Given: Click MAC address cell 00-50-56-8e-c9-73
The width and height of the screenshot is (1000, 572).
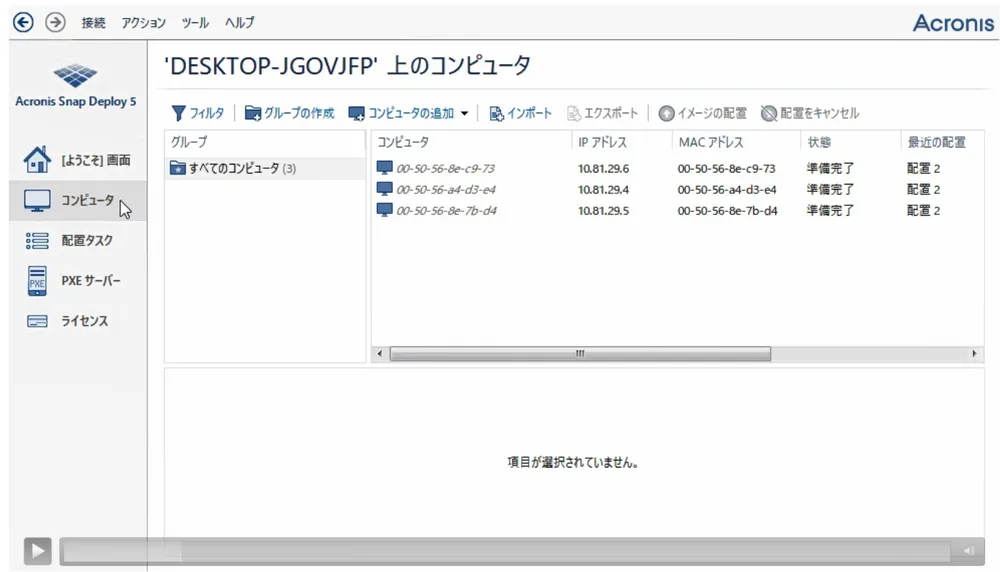Looking at the screenshot, I should 726,169.
